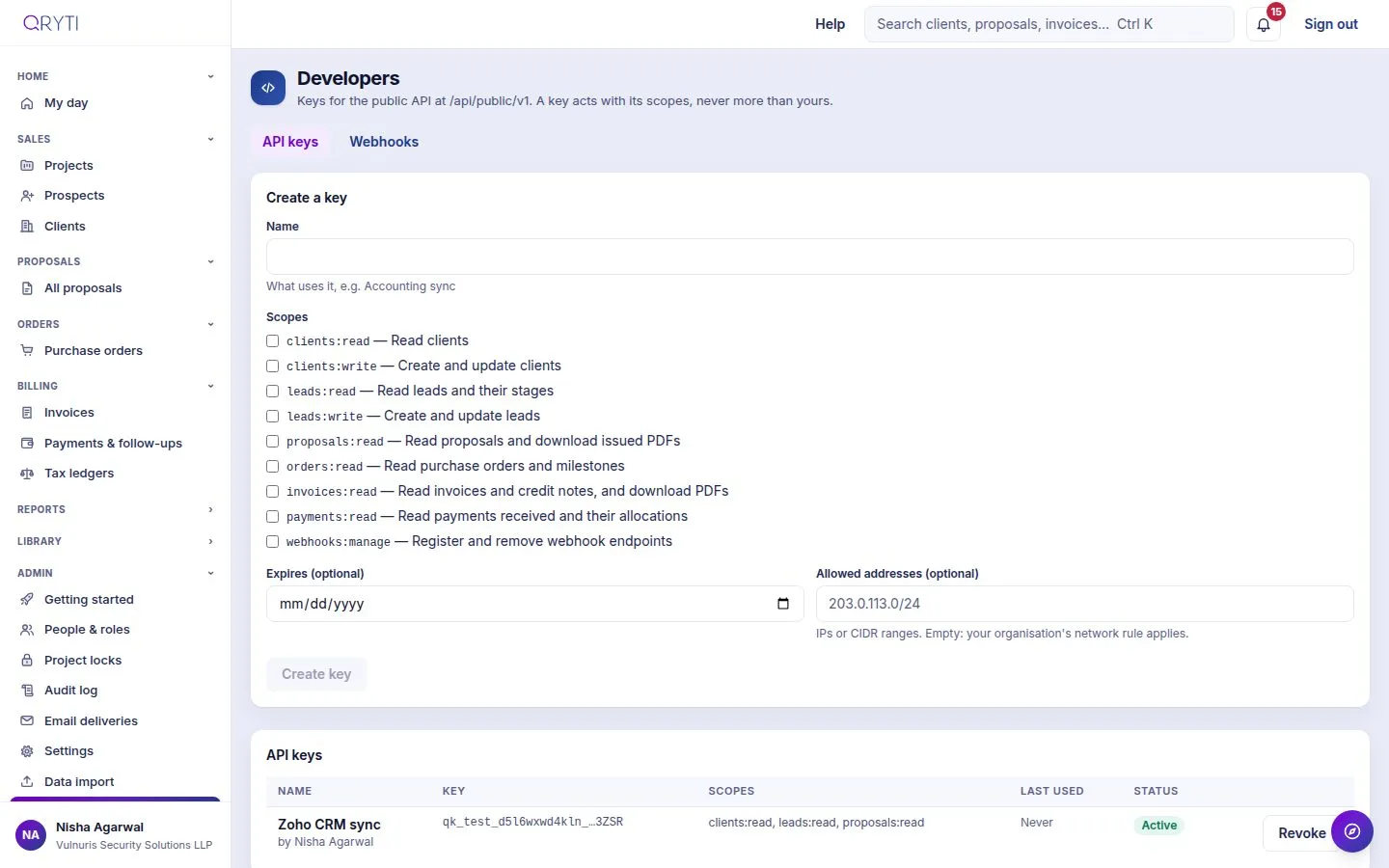Image resolution: width=1389 pixels, height=868 pixels.
Task: Focus the key Name input field
Action: 810,257
